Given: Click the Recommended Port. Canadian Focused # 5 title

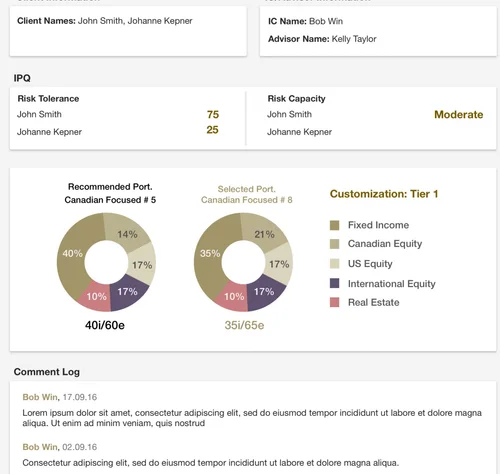Looking at the screenshot, I should 110,193.
